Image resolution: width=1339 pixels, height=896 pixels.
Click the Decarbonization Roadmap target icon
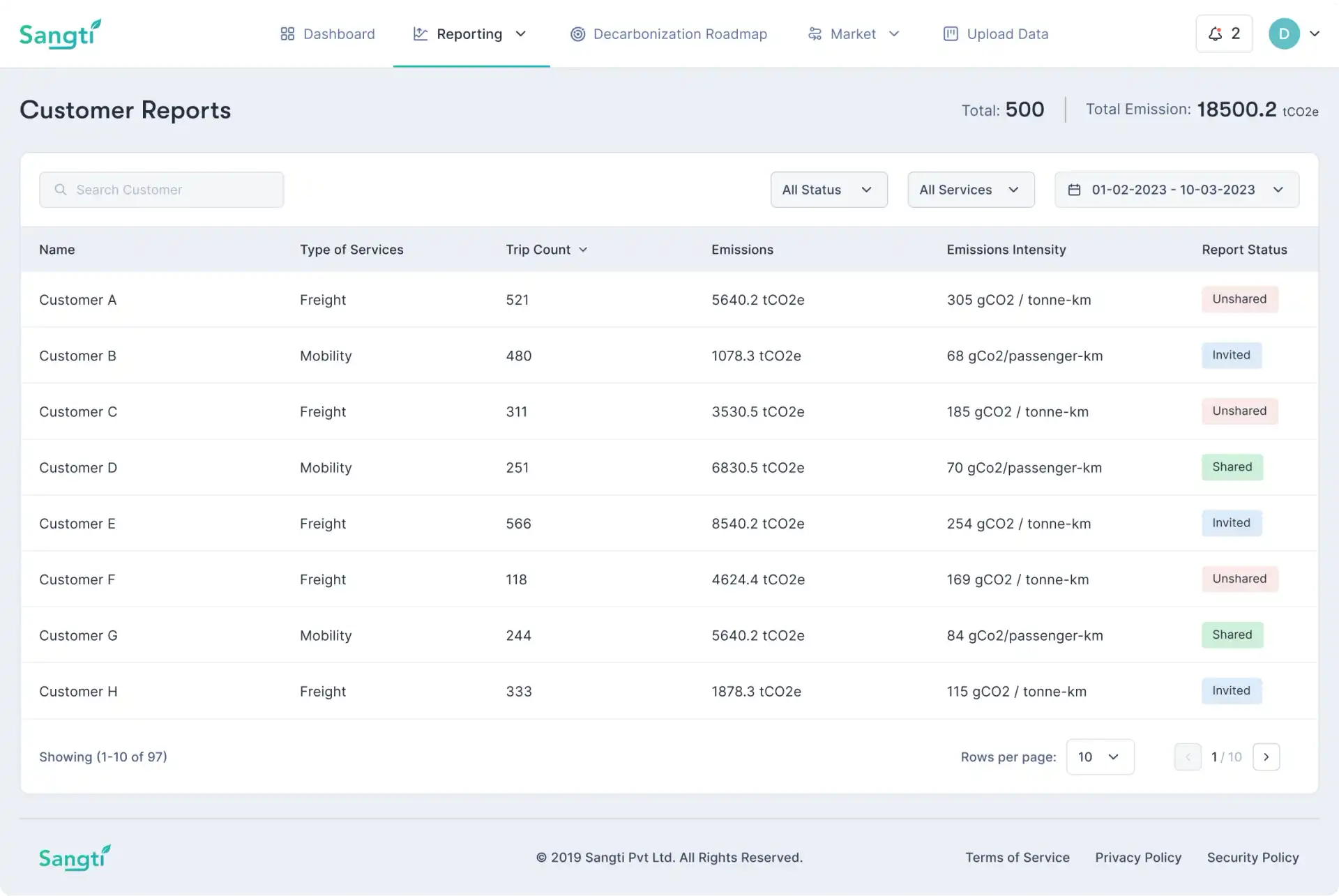pos(577,33)
